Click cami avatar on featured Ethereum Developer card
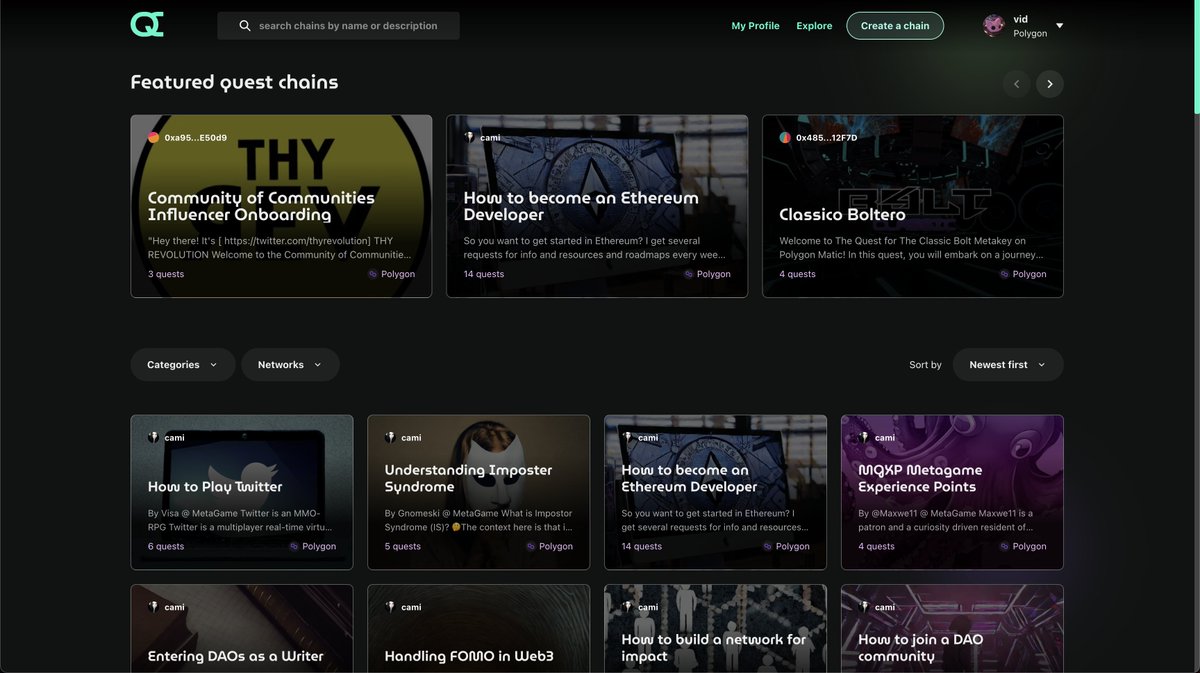The height and width of the screenshot is (673, 1200). [470, 137]
